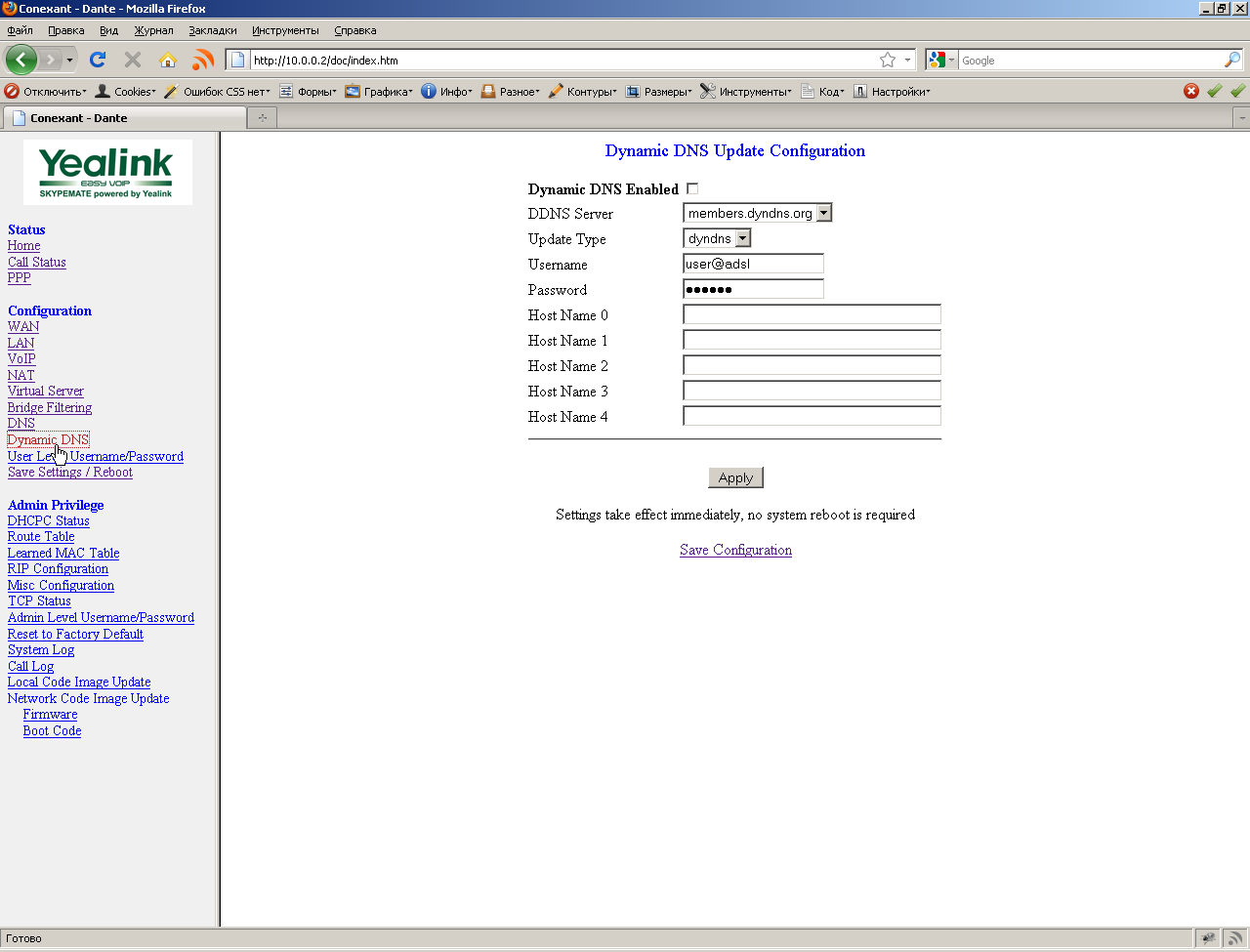The height and width of the screenshot is (952, 1250).
Task: Open the Инструменты web developer toolbar menu
Action: [746, 91]
